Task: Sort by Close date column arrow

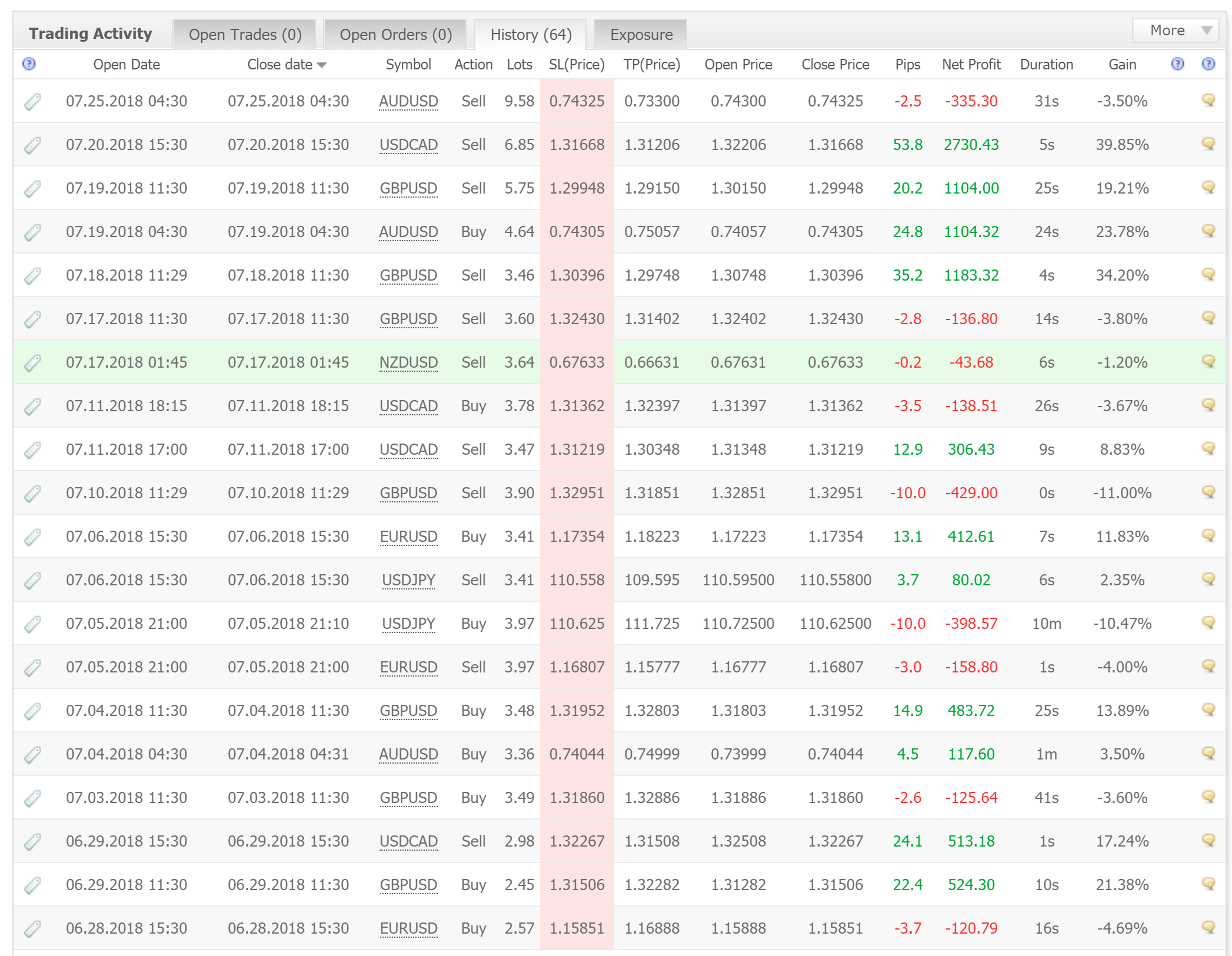Action: pyautogui.click(x=321, y=65)
